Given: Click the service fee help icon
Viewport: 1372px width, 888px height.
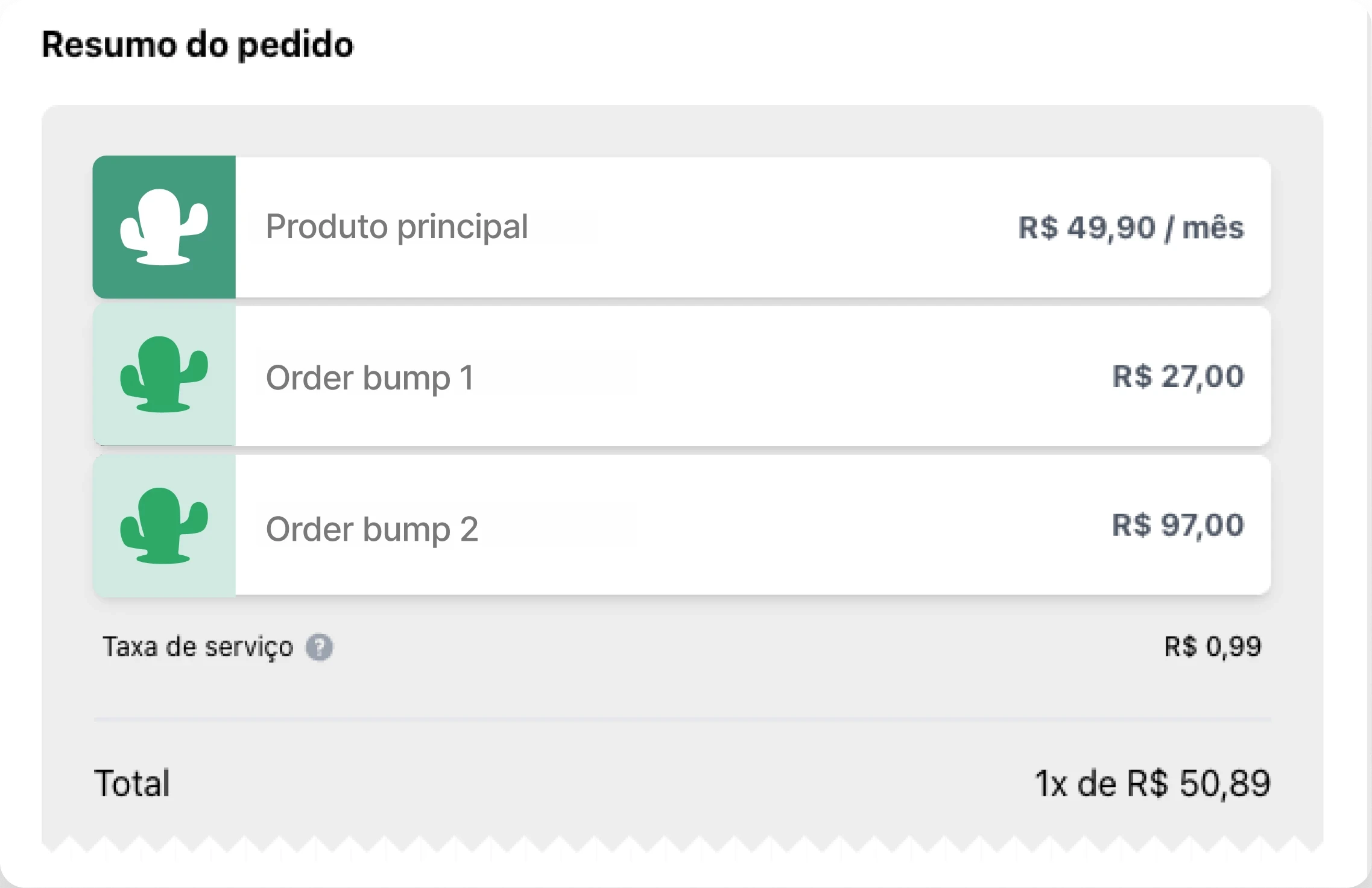Looking at the screenshot, I should tap(319, 647).
